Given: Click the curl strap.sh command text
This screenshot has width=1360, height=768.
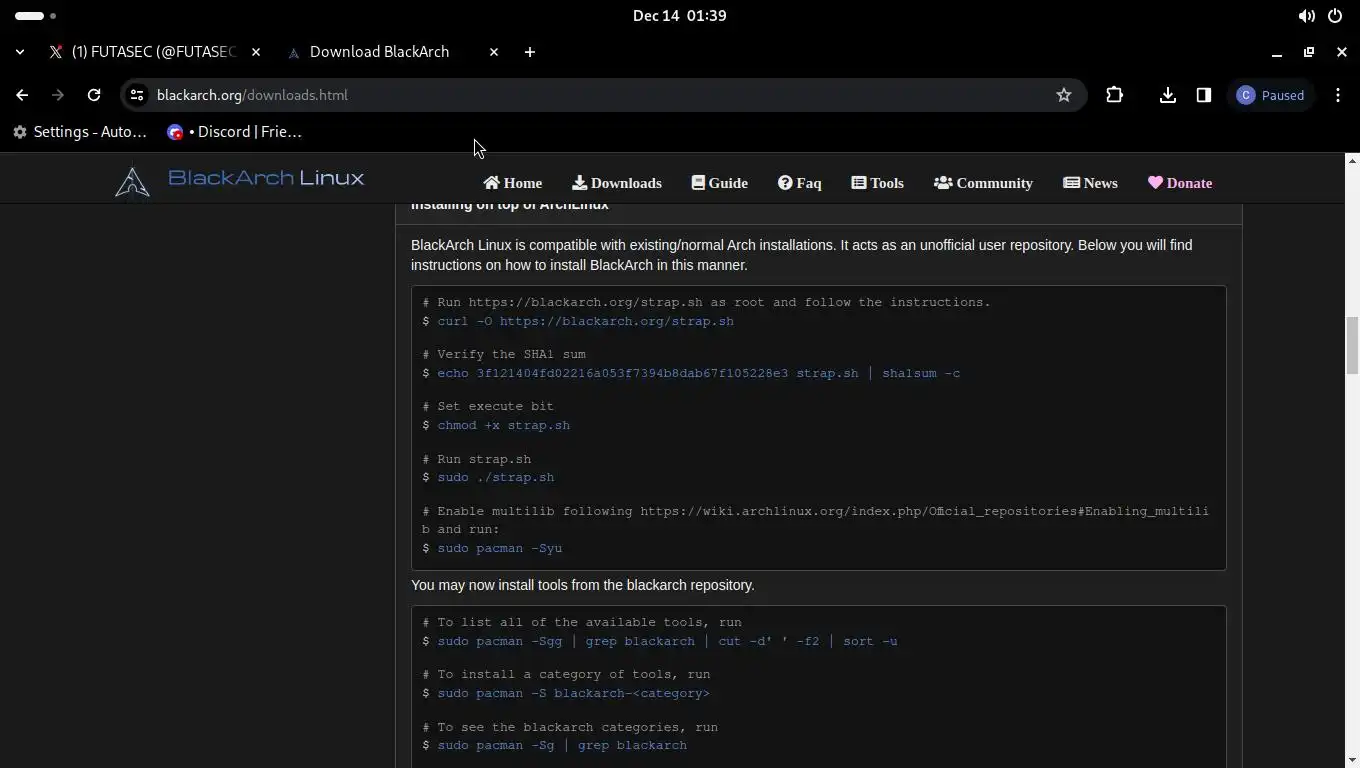Looking at the screenshot, I should point(585,321).
